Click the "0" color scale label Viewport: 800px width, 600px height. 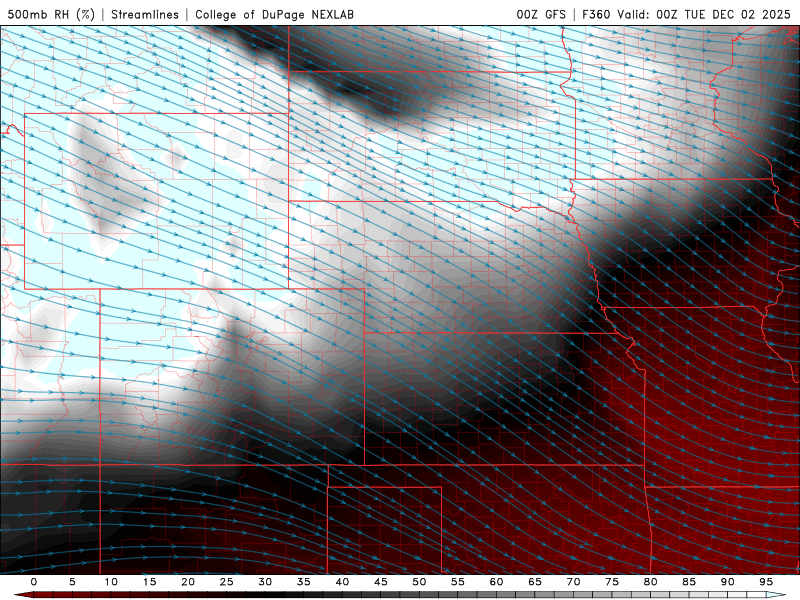34,582
